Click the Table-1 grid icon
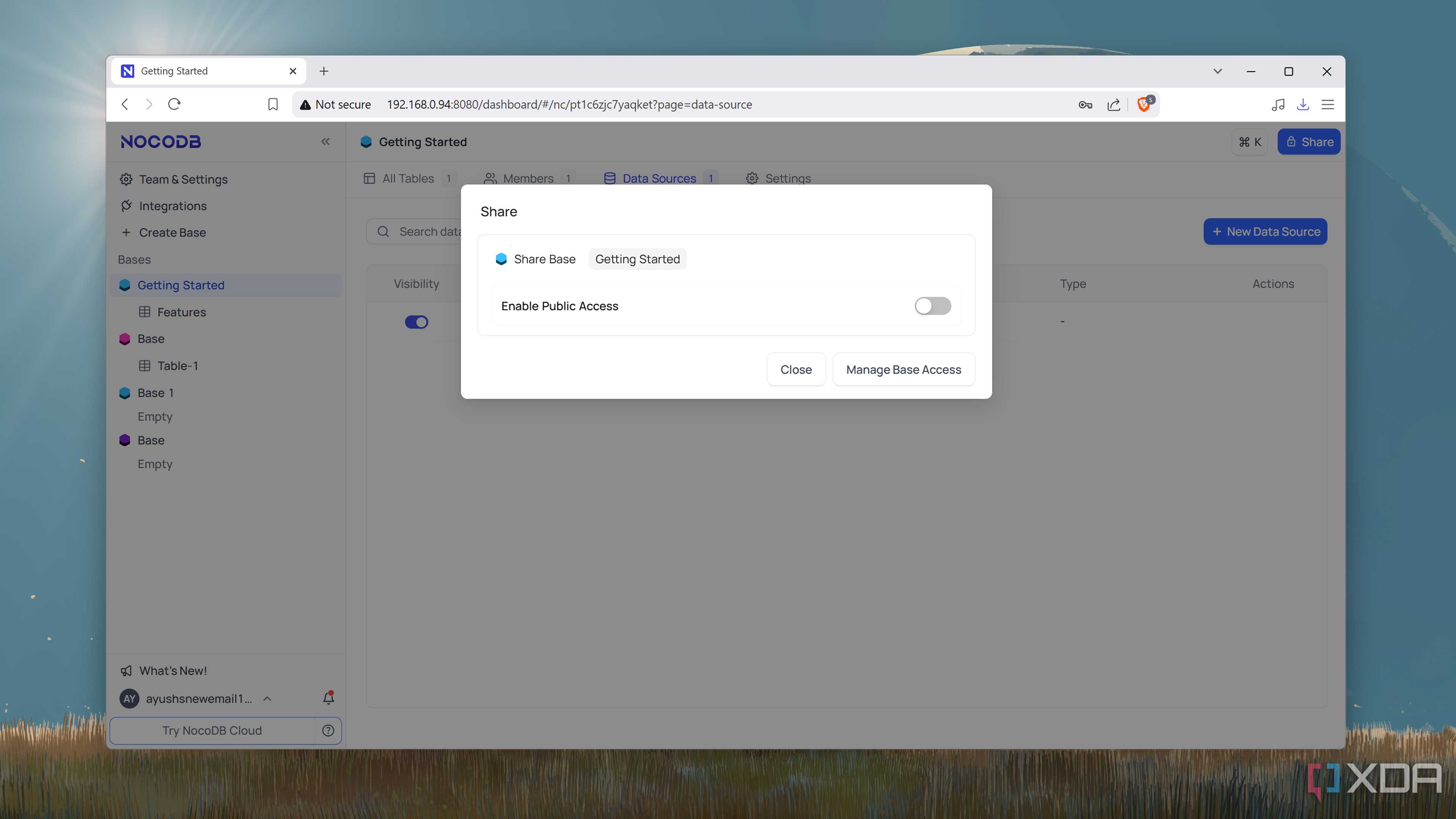Viewport: 1456px width, 819px height. 145,366
